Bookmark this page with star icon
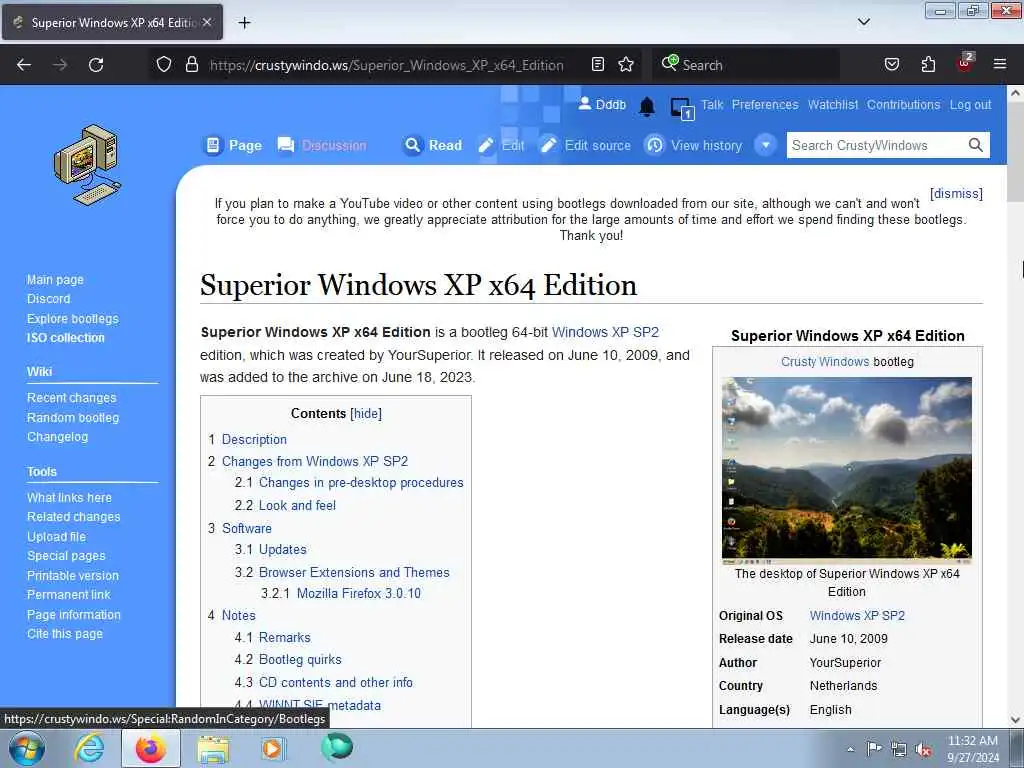The width and height of the screenshot is (1024, 768). pos(626,65)
